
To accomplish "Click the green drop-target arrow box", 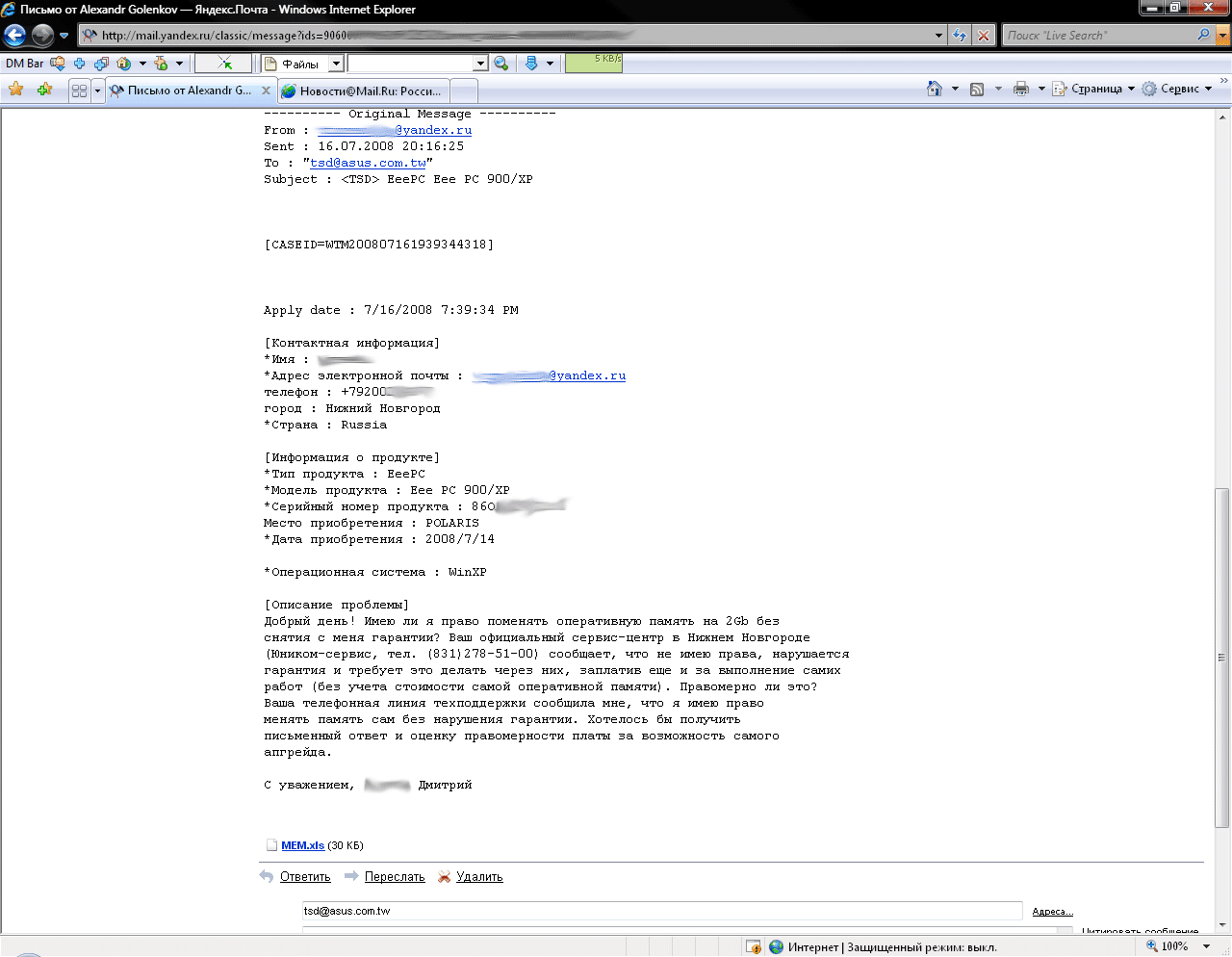I will tap(223, 64).
